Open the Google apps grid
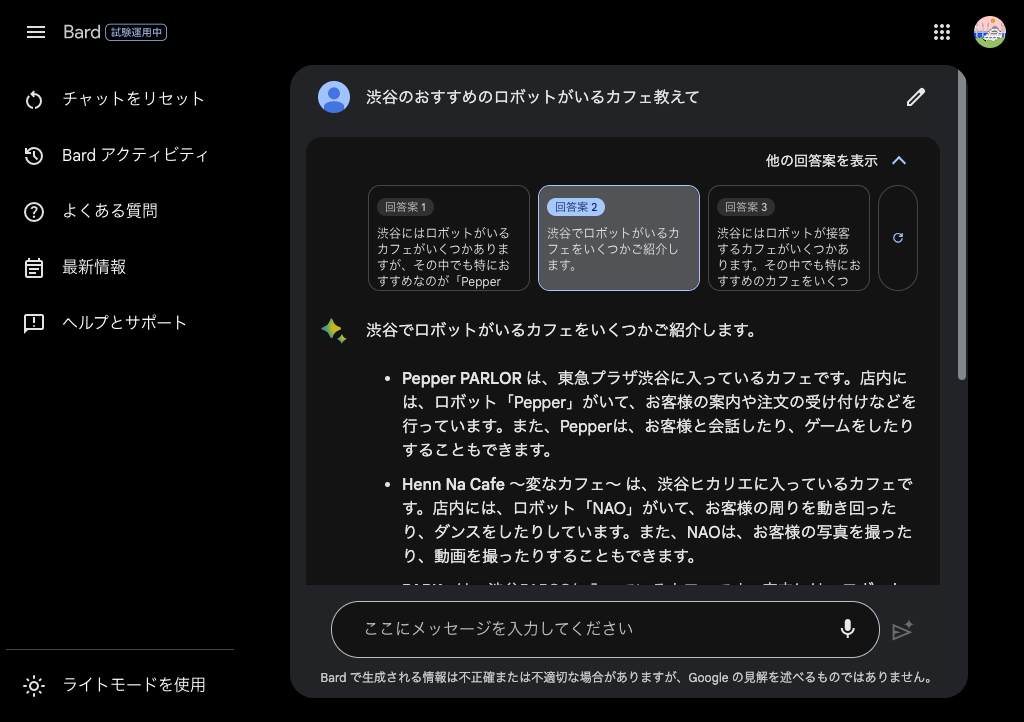1024x722 pixels. 941,31
